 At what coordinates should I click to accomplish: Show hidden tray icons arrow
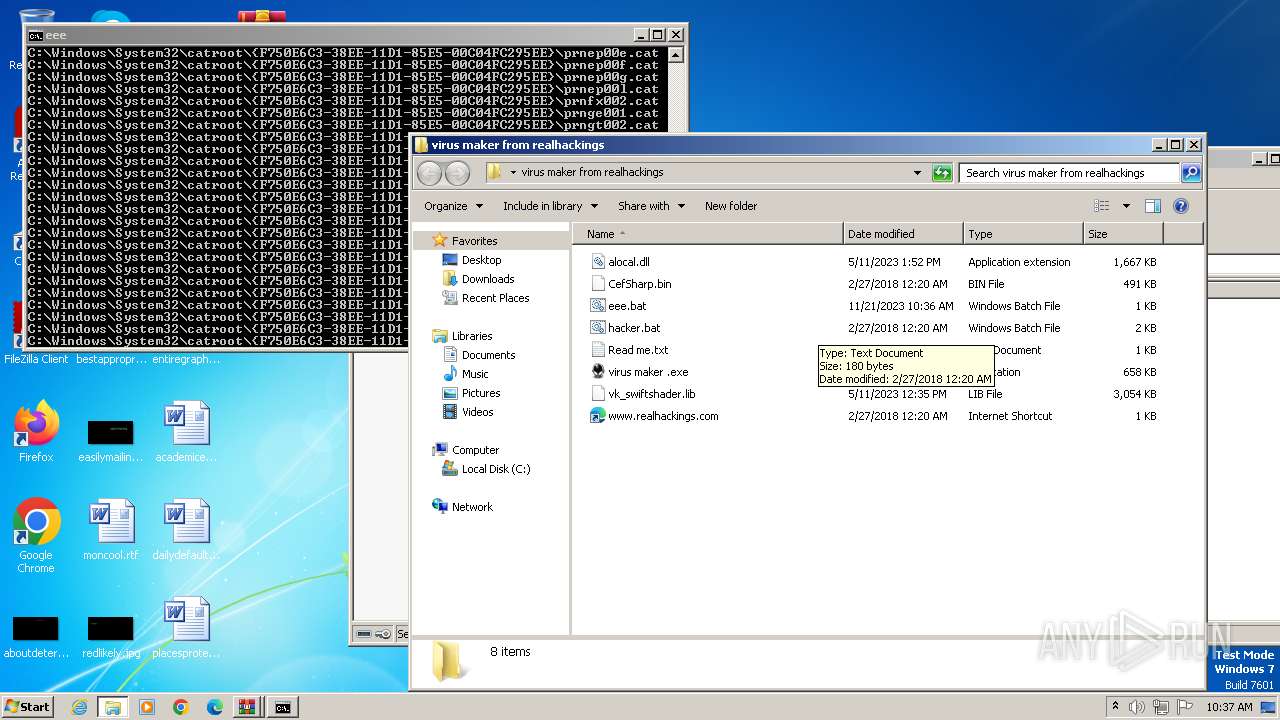pos(1116,706)
